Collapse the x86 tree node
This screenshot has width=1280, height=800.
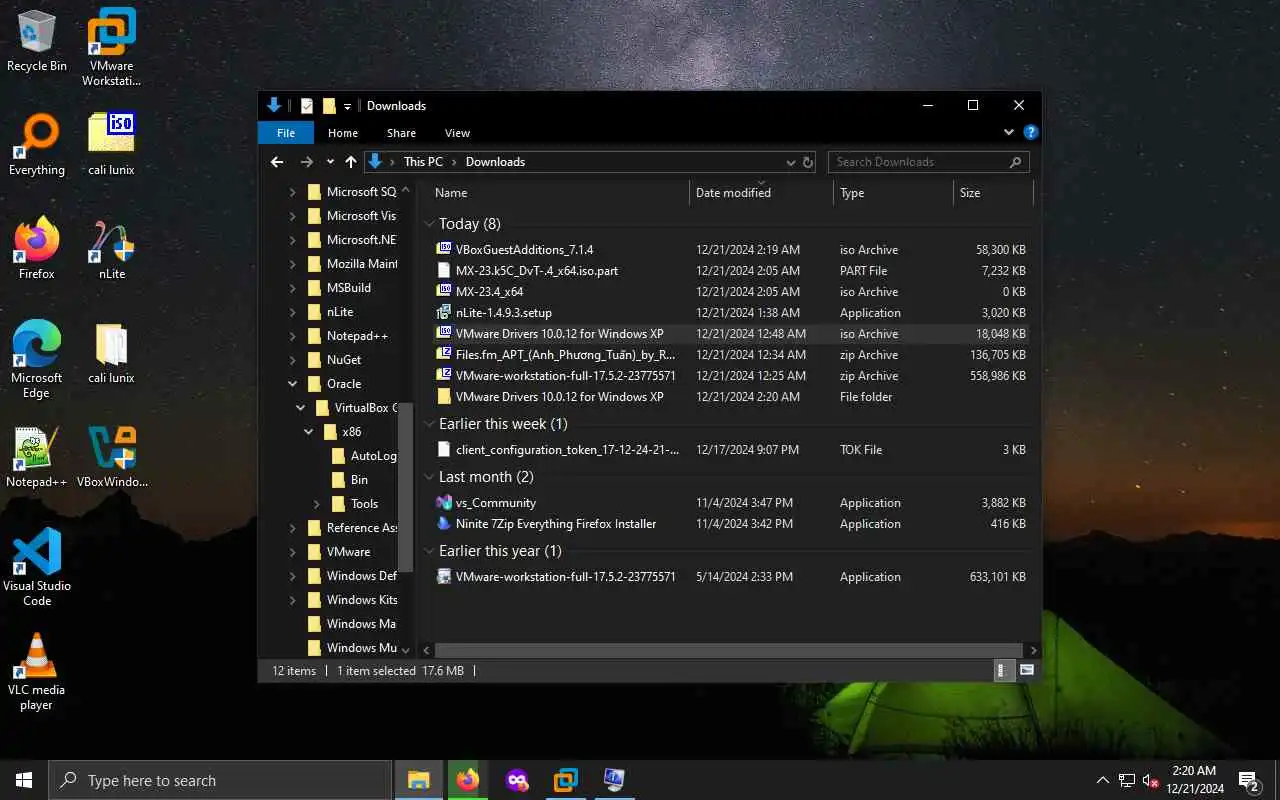[x=309, y=432]
